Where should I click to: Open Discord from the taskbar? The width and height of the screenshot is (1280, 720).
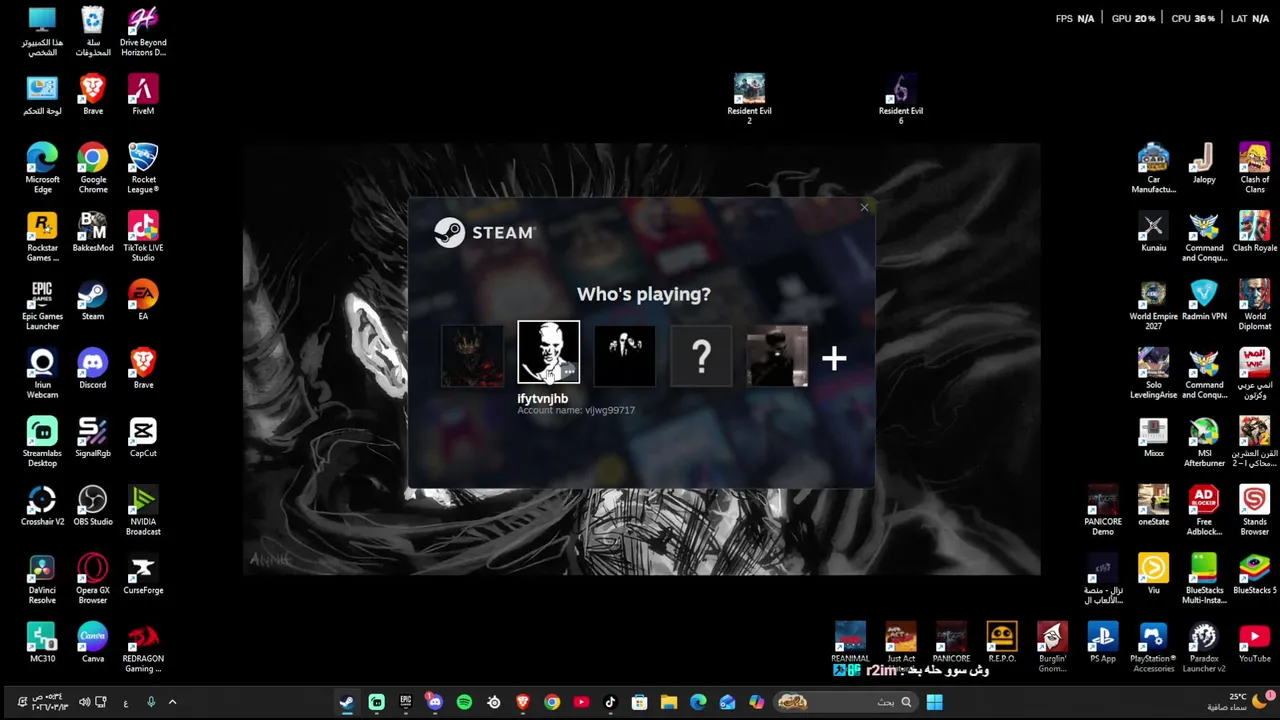[434, 702]
